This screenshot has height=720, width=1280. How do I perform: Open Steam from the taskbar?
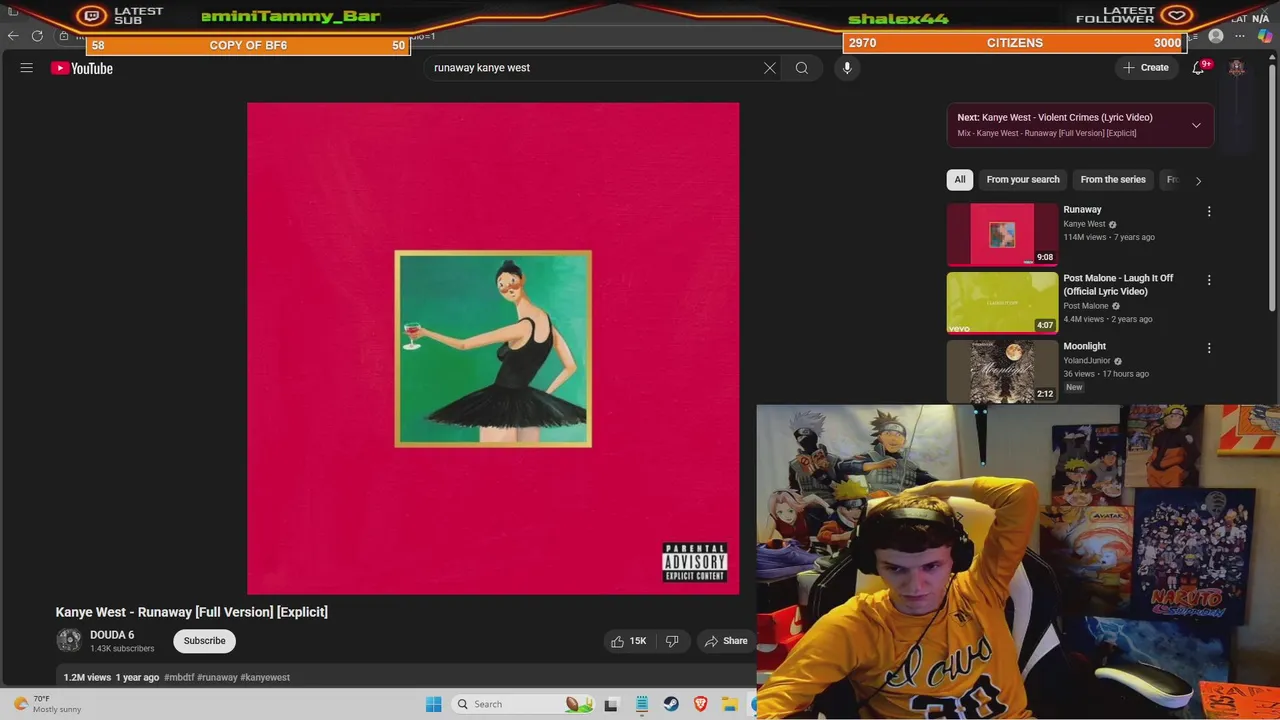[x=671, y=704]
